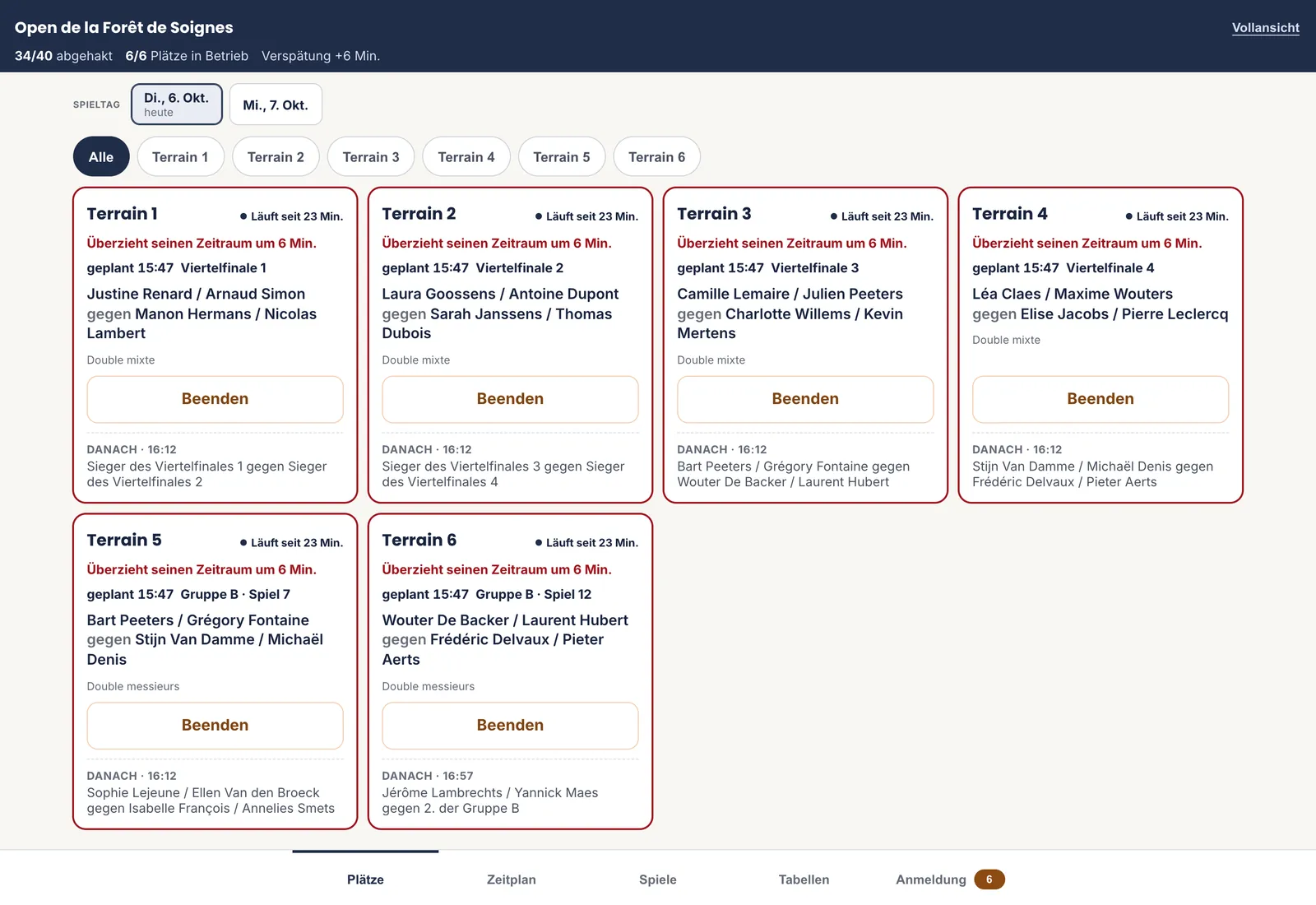Image resolution: width=1316 pixels, height=905 pixels.
Task: Click 'Läuft seit 23 Min.' on Terrain 4
Action: tap(1177, 216)
